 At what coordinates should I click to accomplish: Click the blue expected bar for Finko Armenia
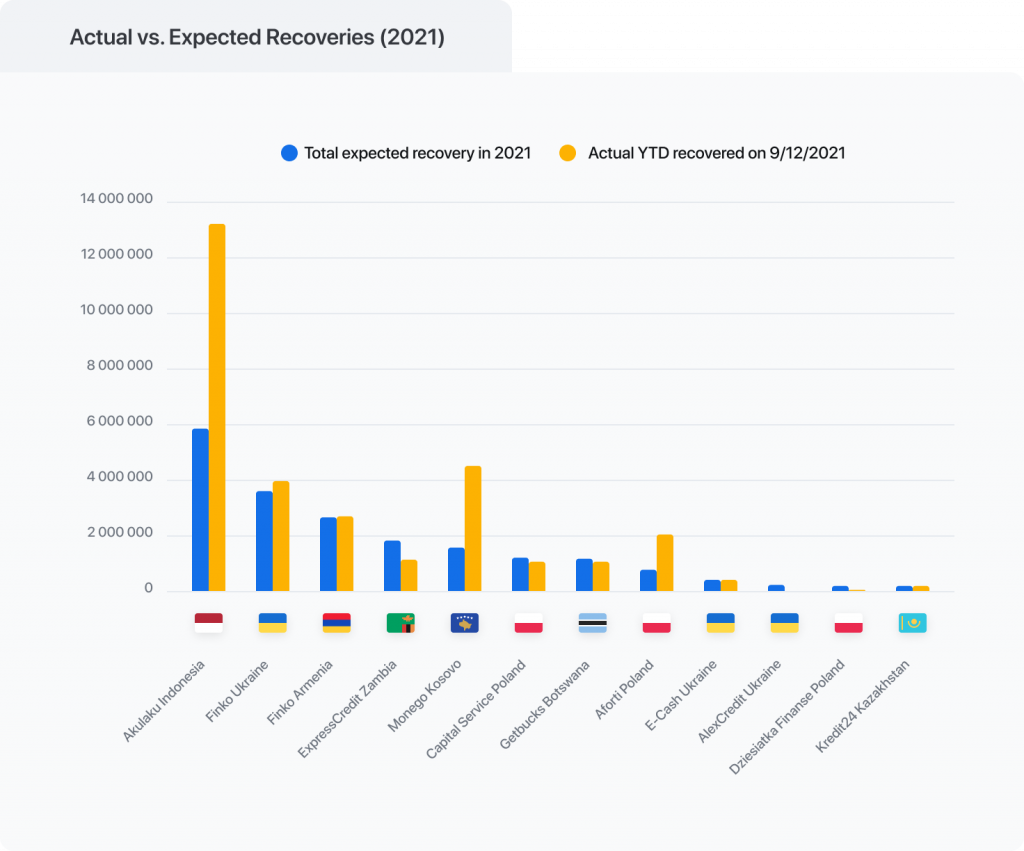click(x=328, y=554)
